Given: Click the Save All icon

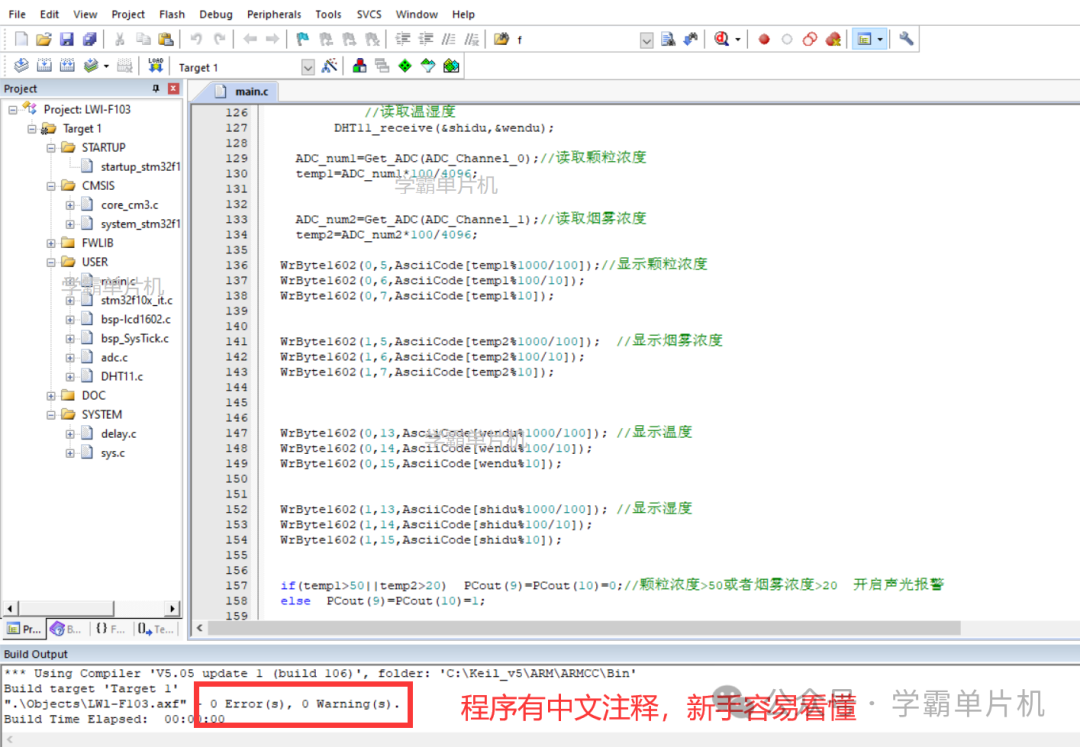Looking at the screenshot, I should pos(90,39).
